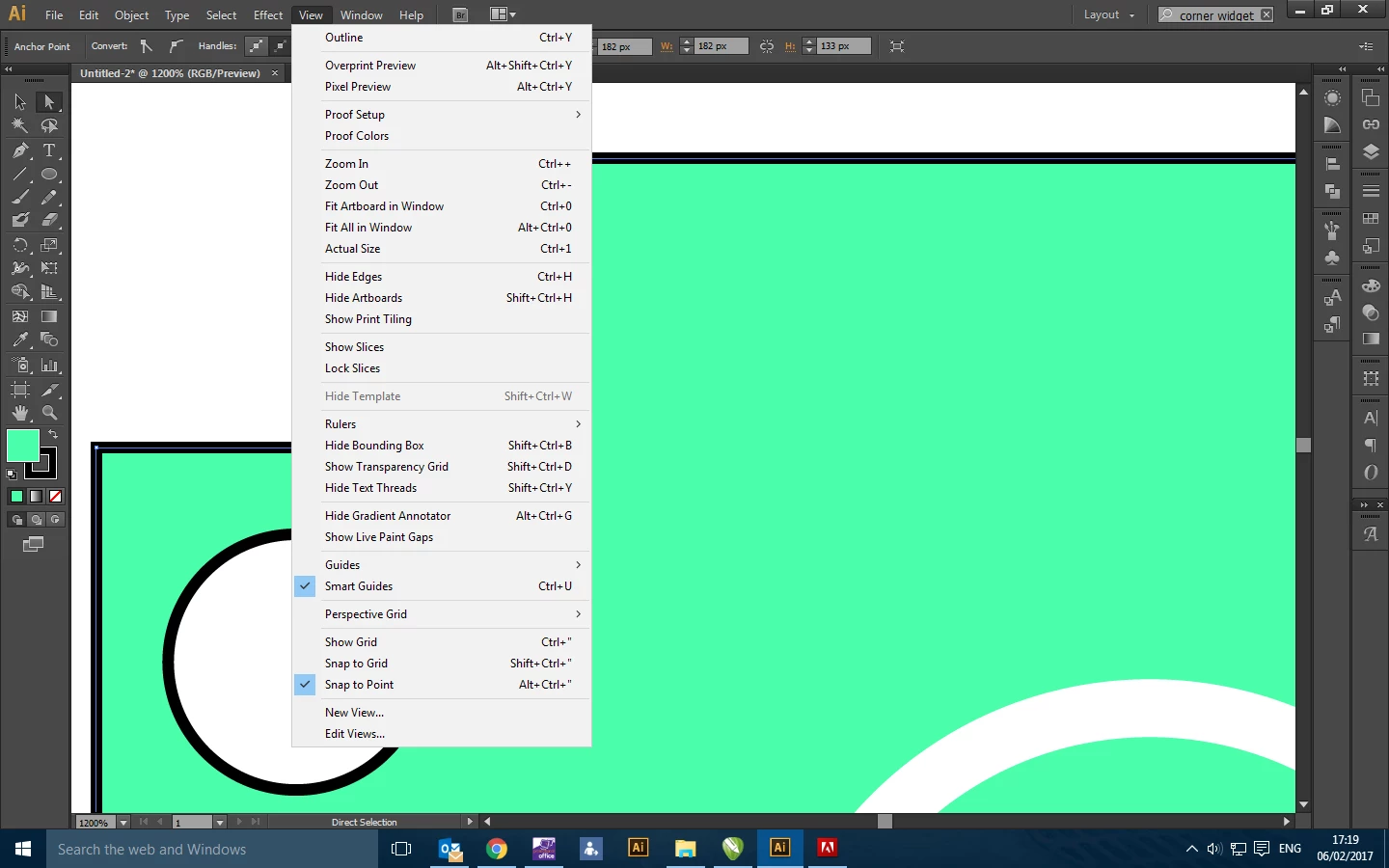Open the Layout workspace dropdown
Screen dimensions: 1389x868
coord(1109,14)
